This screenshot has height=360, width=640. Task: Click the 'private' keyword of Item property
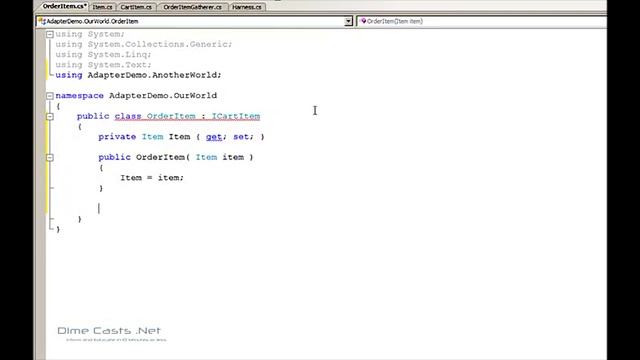(x=117, y=137)
